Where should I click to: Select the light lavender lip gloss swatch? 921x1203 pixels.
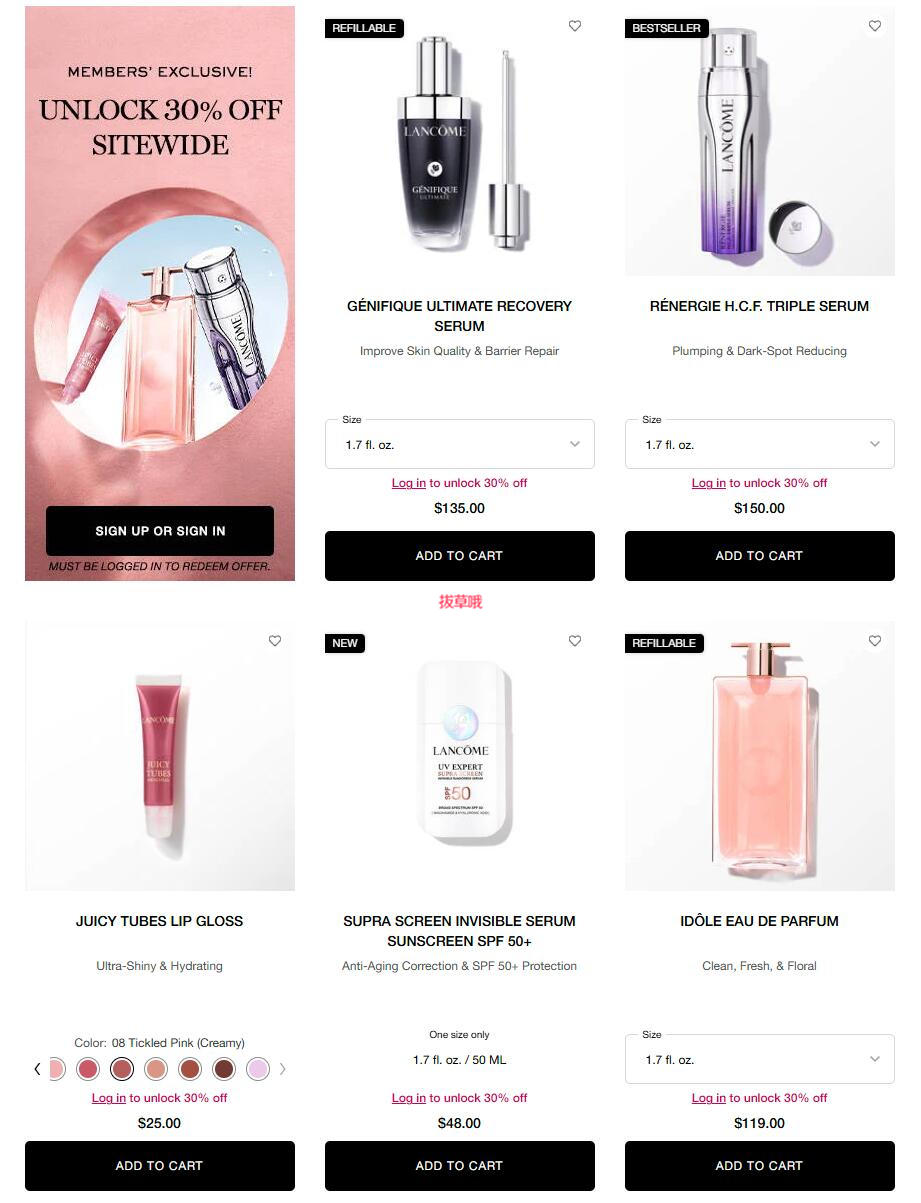pyautogui.click(x=258, y=1069)
